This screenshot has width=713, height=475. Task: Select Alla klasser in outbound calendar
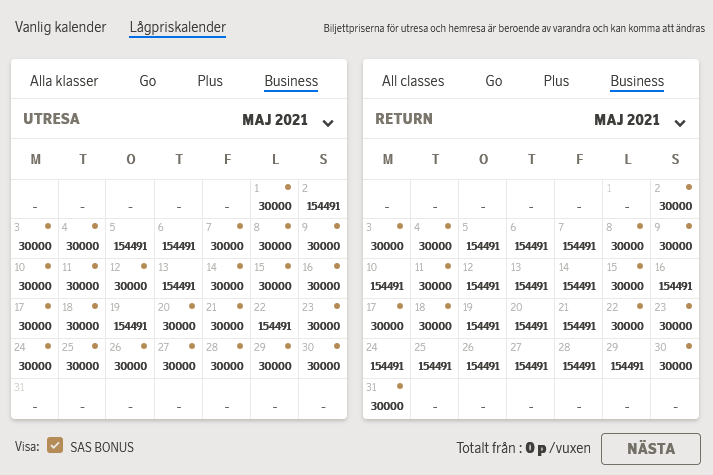64,81
